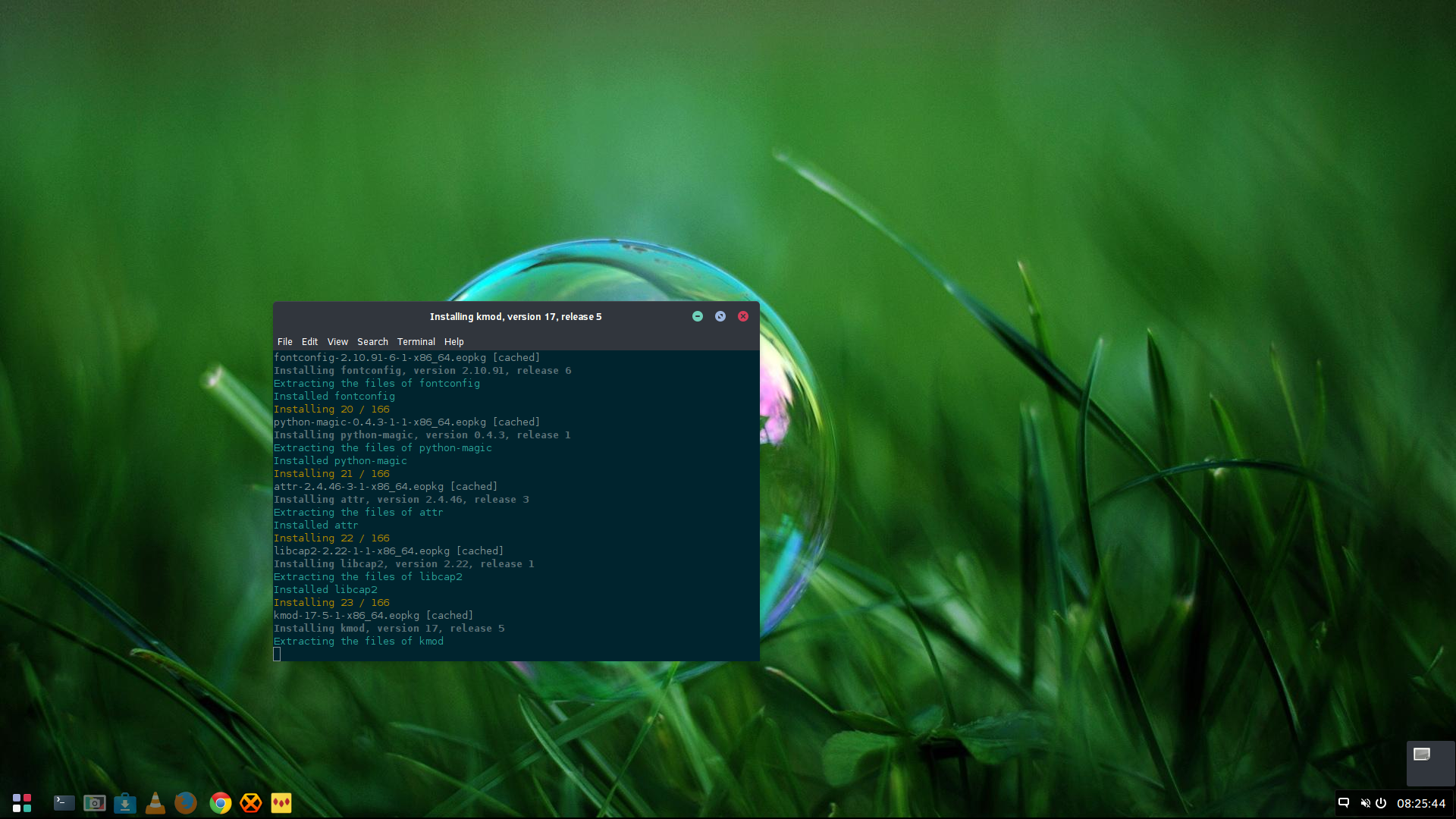Click 'fontconfig-2.10.91-6-1-x86_64.eopkg [cached]' line
1456x819 pixels.
pyautogui.click(x=406, y=358)
